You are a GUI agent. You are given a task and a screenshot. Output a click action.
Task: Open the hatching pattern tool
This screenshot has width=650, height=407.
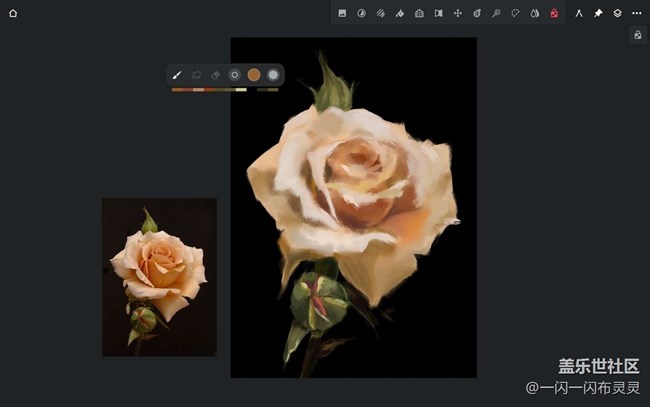[x=381, y=13]
